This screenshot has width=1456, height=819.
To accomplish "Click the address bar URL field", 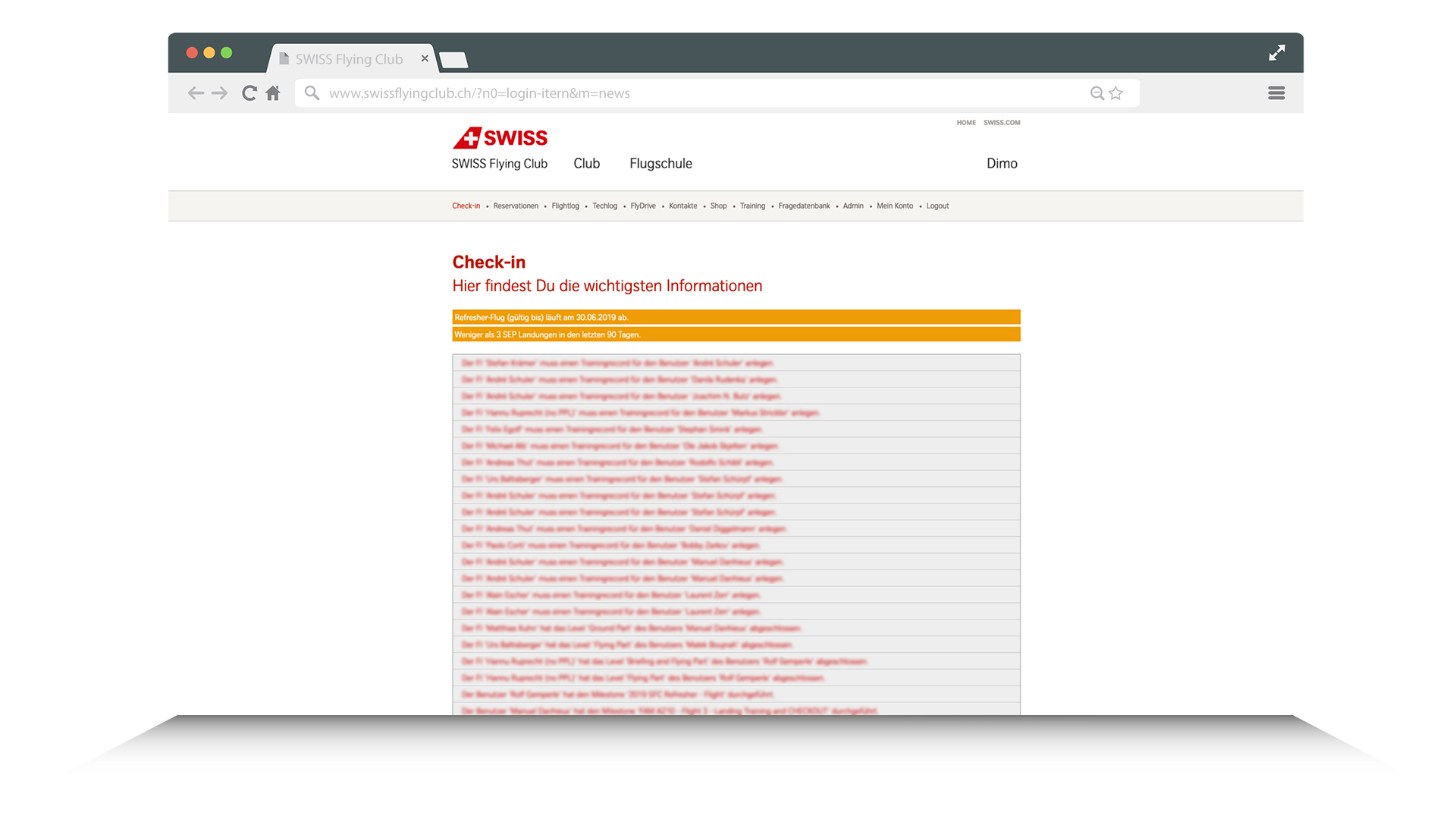I will (682, 93).
